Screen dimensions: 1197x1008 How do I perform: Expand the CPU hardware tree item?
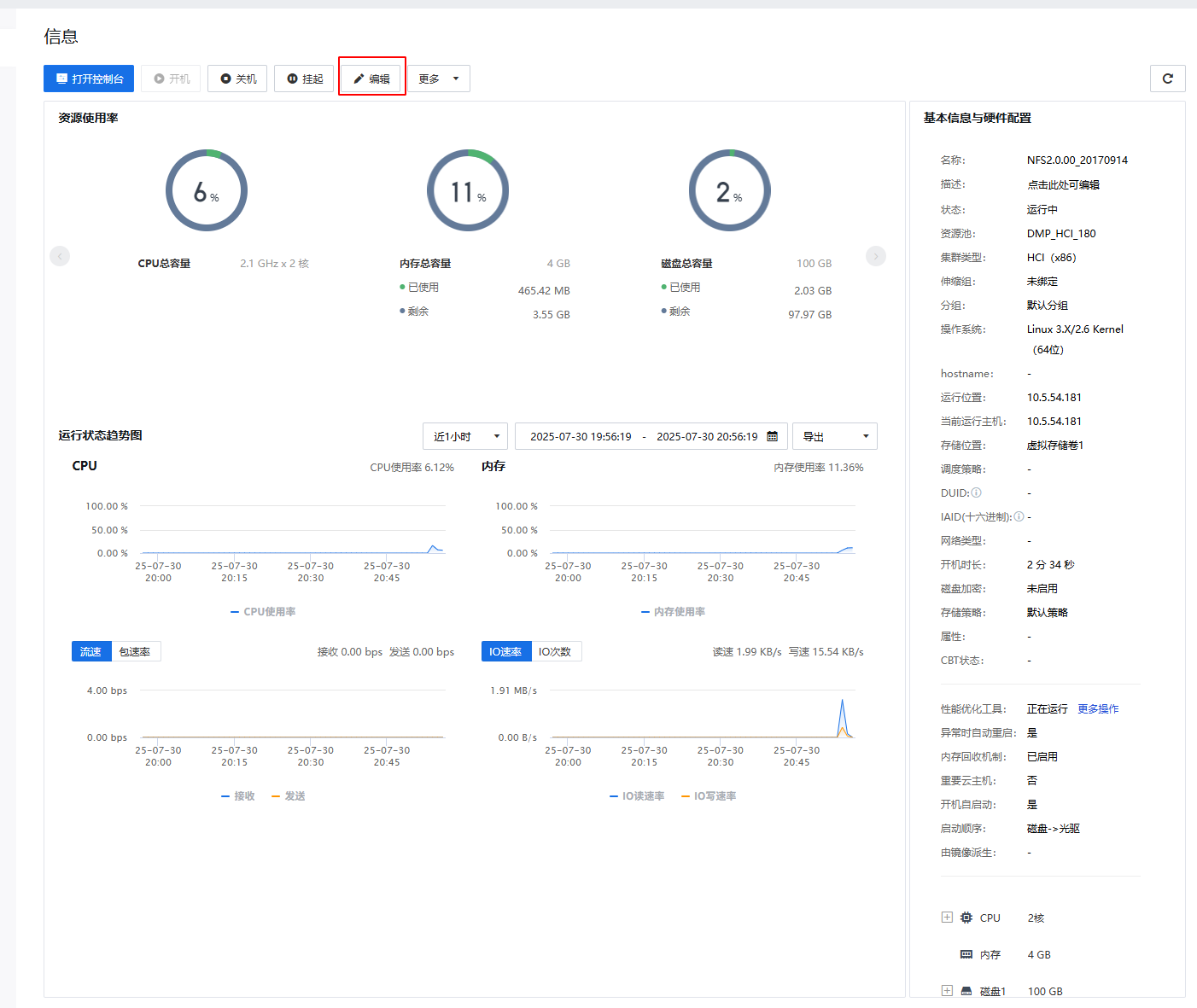pyautogui.click(x=946, y=918)
